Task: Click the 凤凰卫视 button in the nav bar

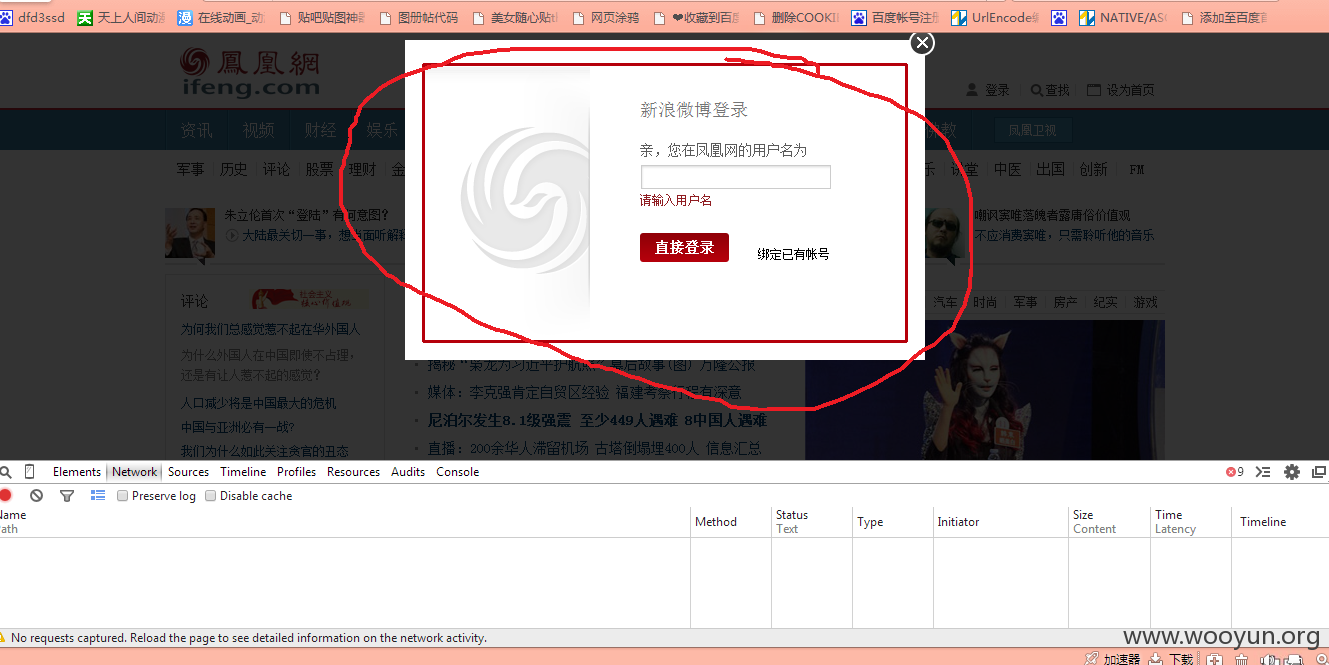Action: (x=1033, y=130)
